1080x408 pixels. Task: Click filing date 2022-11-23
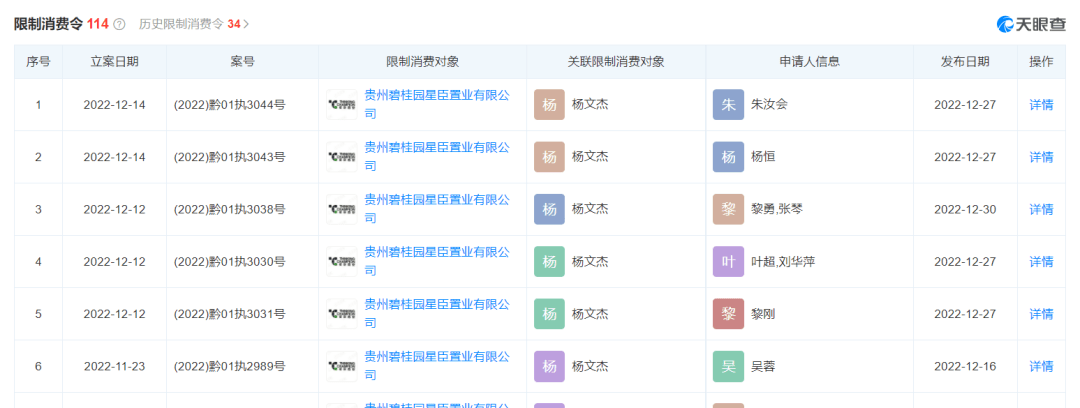coord(114,367)
